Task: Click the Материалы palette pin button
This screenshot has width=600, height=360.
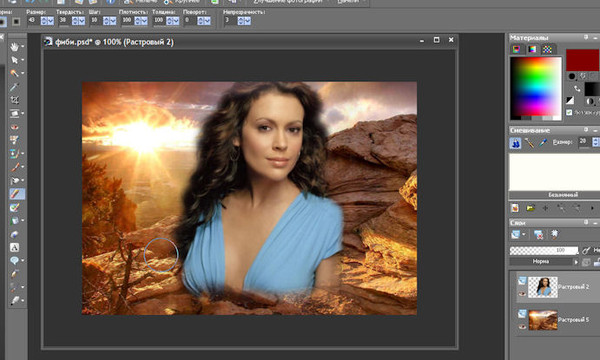Action: pos(586,37)
